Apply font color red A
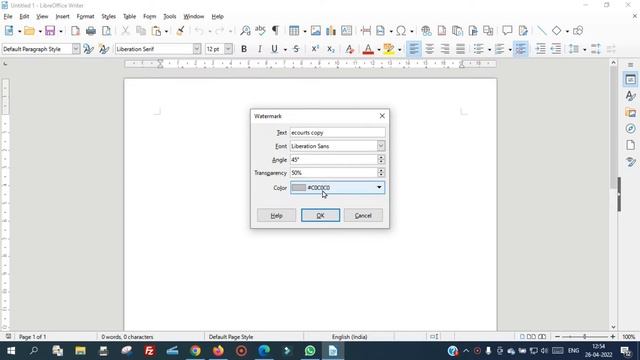Image resolution: width=640 pixels, height=360 pixels. tap(368, 49)
